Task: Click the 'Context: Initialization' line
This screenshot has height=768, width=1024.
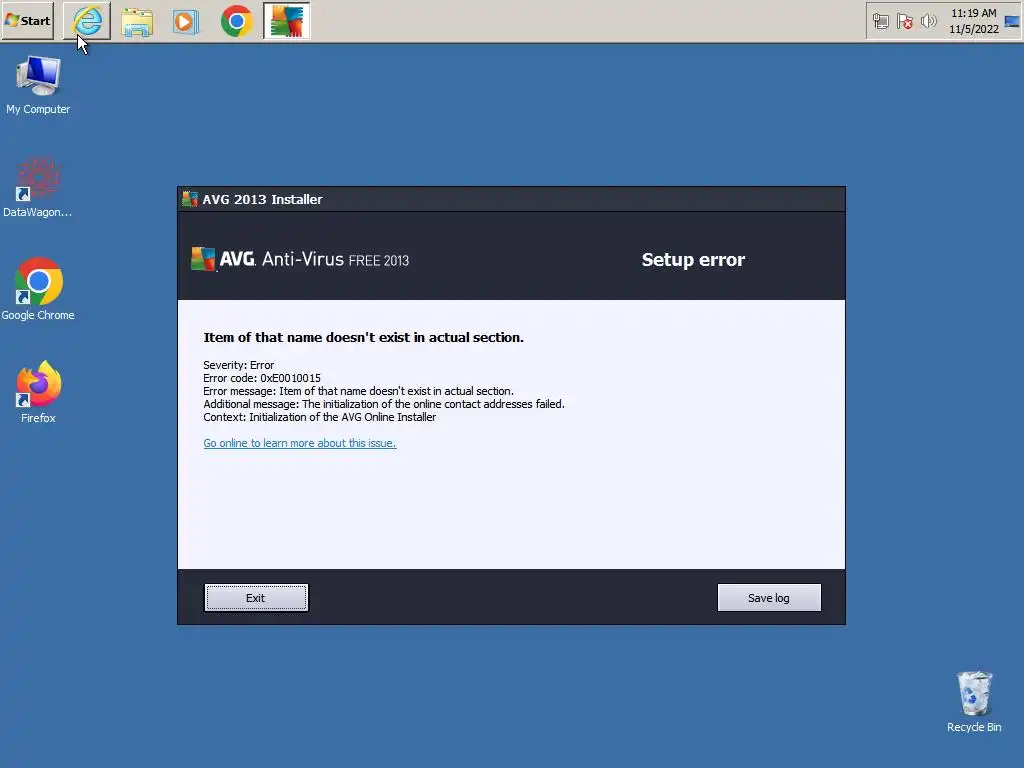Action: tap(319, 417)
